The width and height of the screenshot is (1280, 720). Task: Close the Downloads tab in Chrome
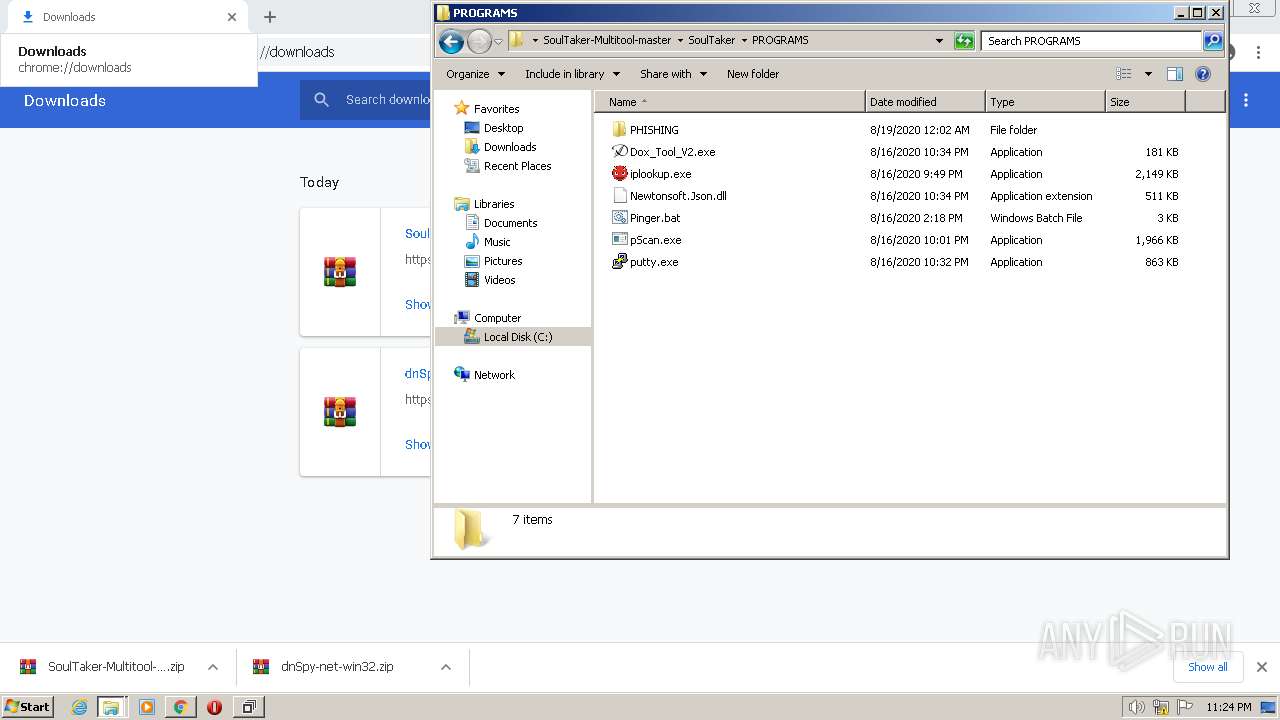click(232, 17)
